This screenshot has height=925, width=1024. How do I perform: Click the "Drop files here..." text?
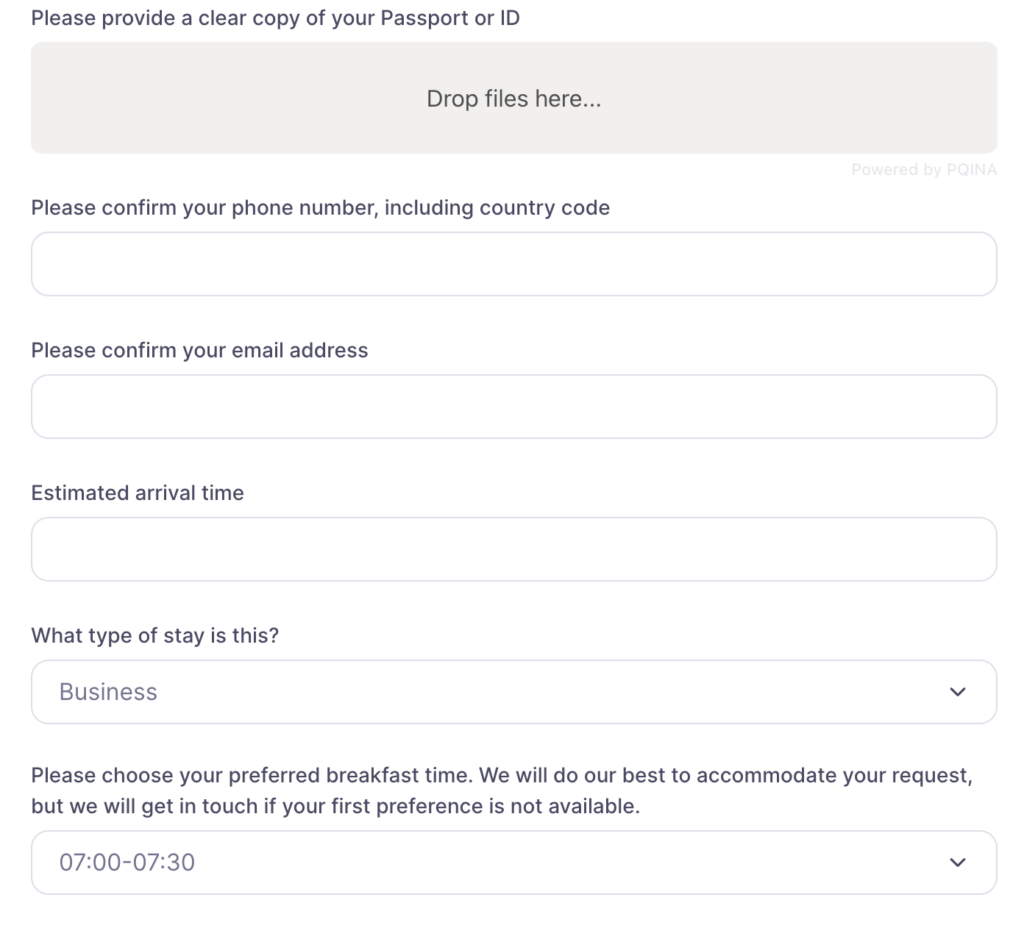click(513, 99)
